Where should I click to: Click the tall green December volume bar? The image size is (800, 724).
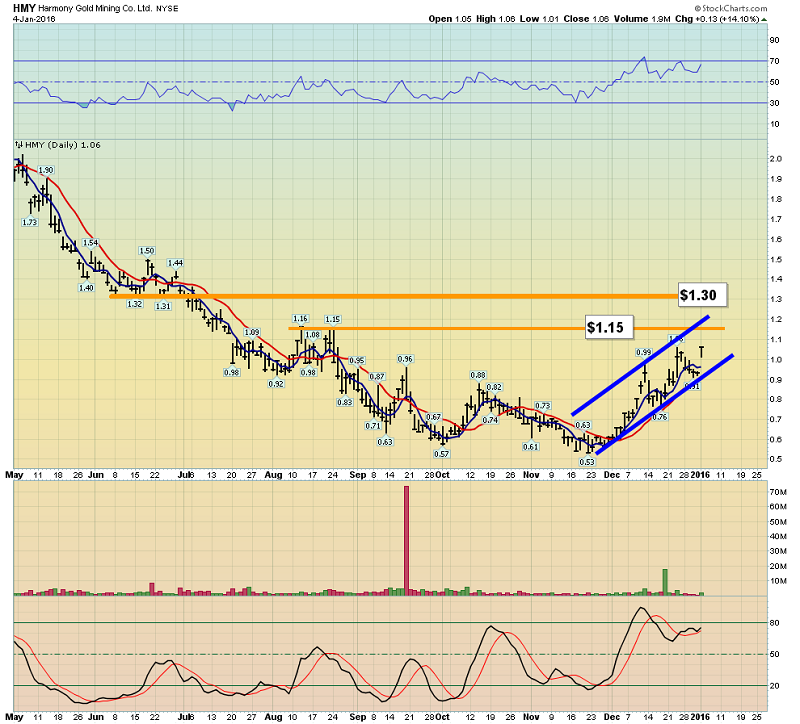click(x=665, y=582)
